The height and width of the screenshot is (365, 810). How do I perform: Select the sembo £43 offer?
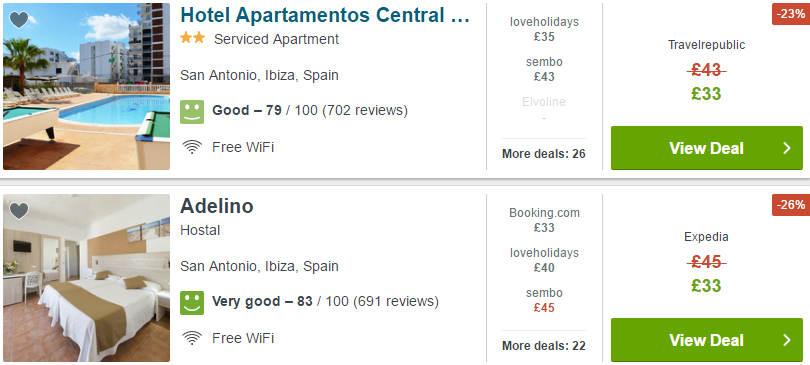pyautogui.click(x=544, y=69)
